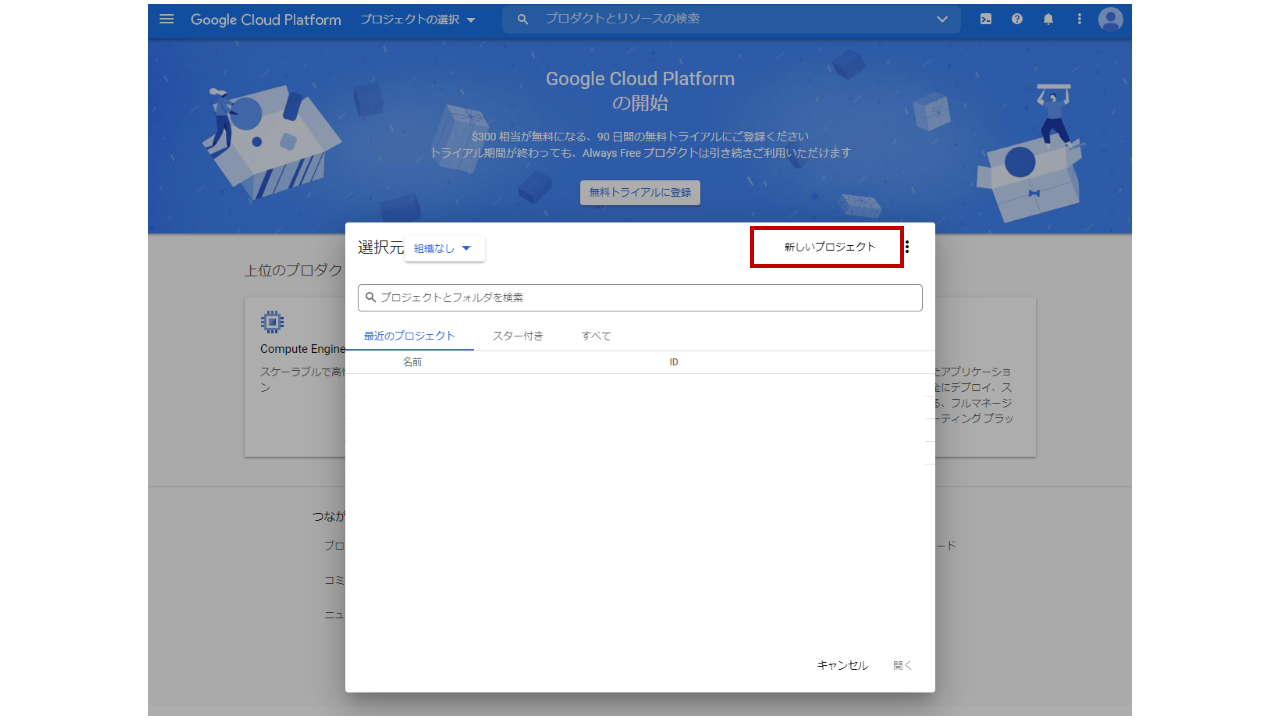Image resolution: width=1280 pixels, height=720 pixels.
Task: Click the キャンセル button
Action: tap(841, 664)
